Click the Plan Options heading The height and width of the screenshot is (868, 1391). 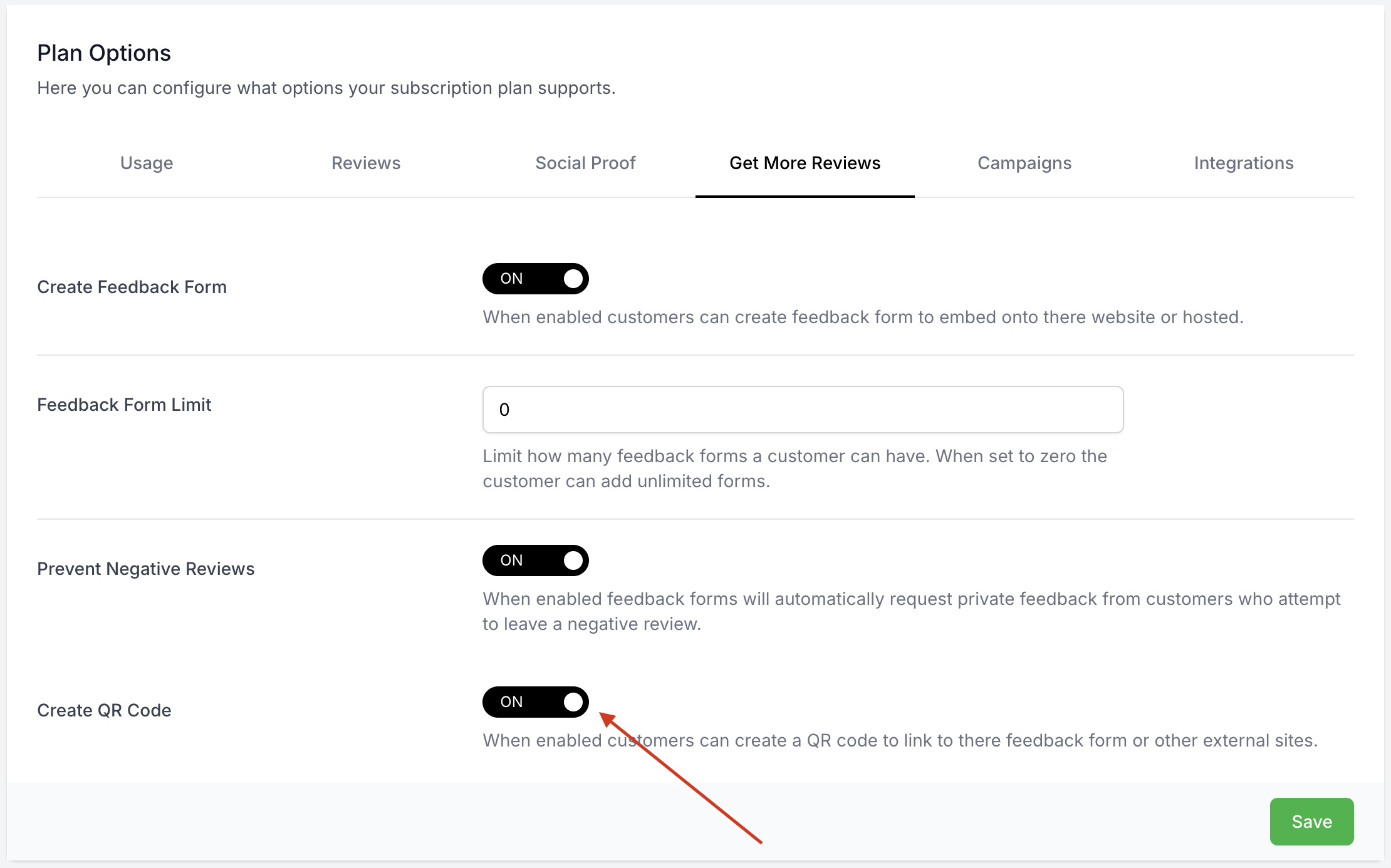click(103, 53)
